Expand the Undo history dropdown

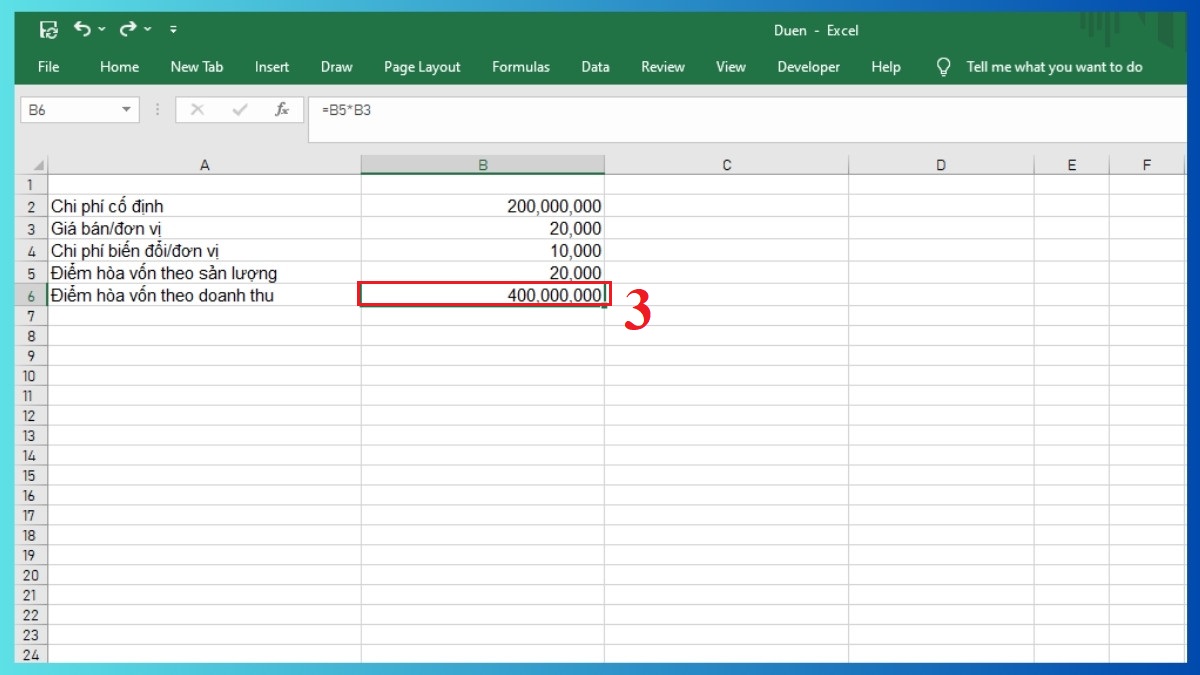click(102, 31)
